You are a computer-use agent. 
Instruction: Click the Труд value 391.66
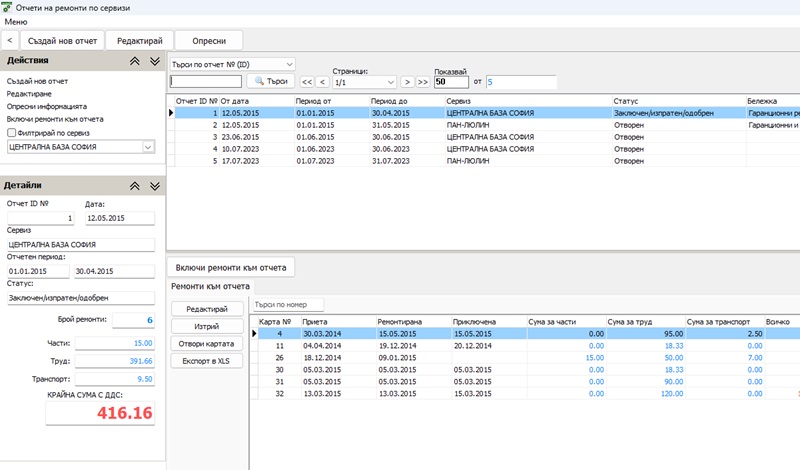point(115,361)
